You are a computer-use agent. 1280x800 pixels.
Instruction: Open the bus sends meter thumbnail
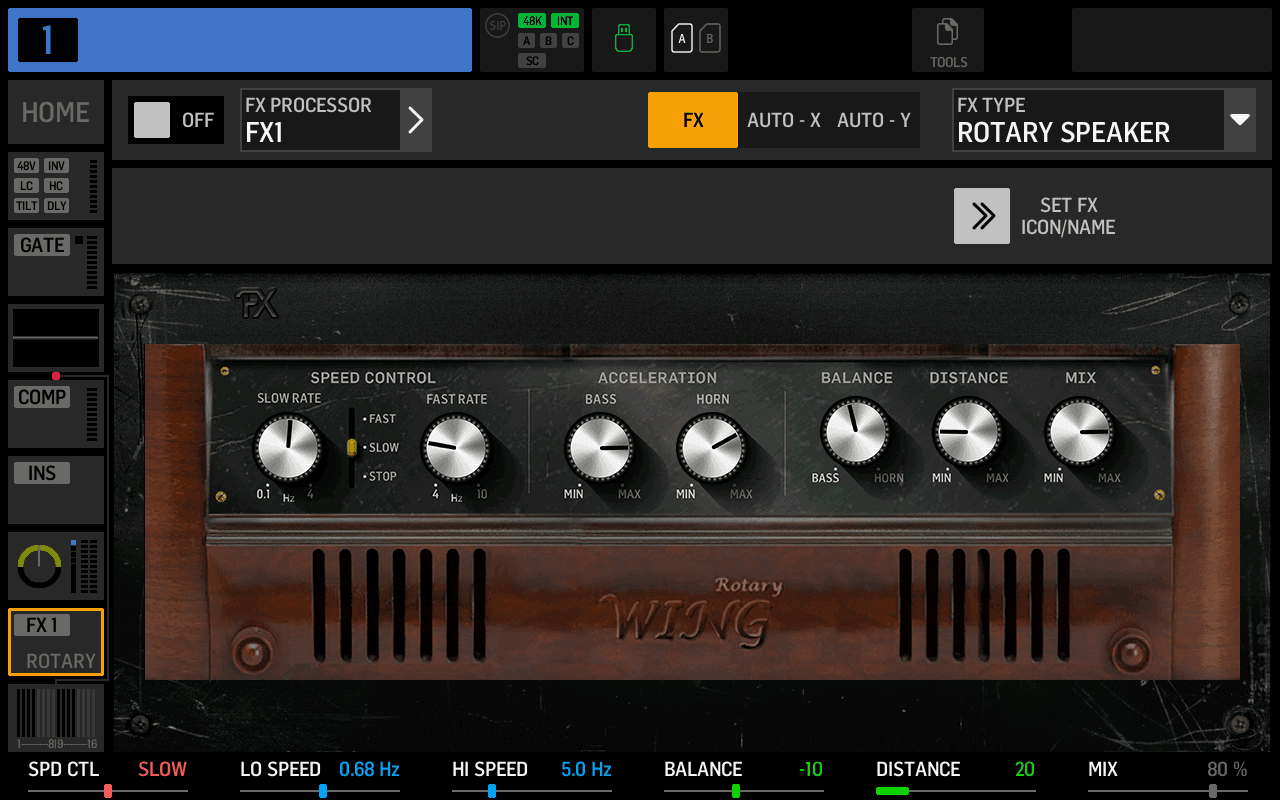pos(56,717)
